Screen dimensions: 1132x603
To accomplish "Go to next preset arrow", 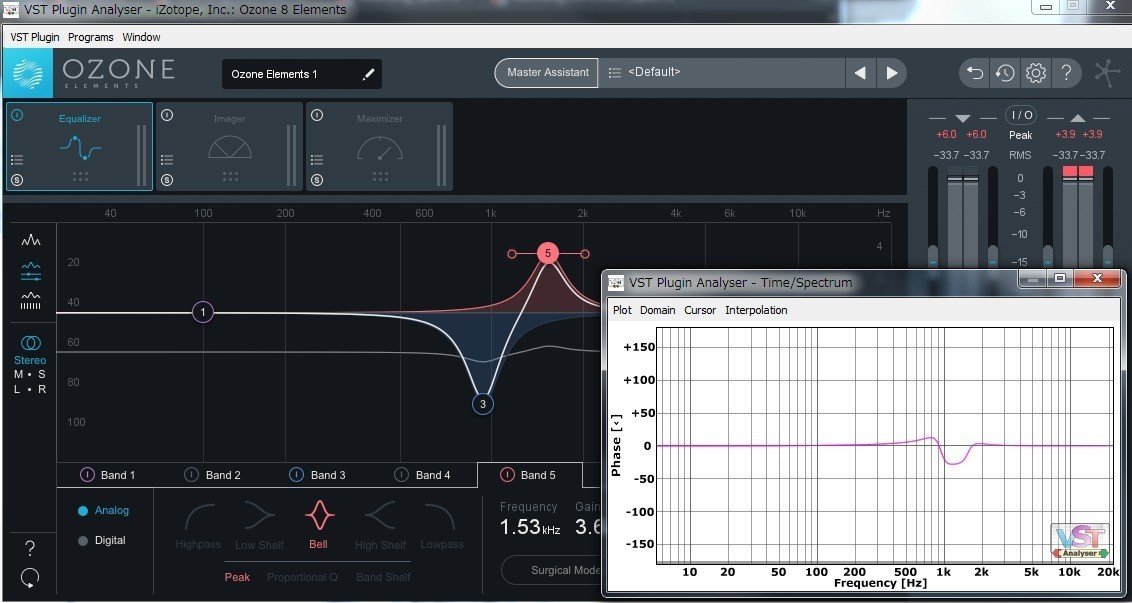I will coord(892,73).
